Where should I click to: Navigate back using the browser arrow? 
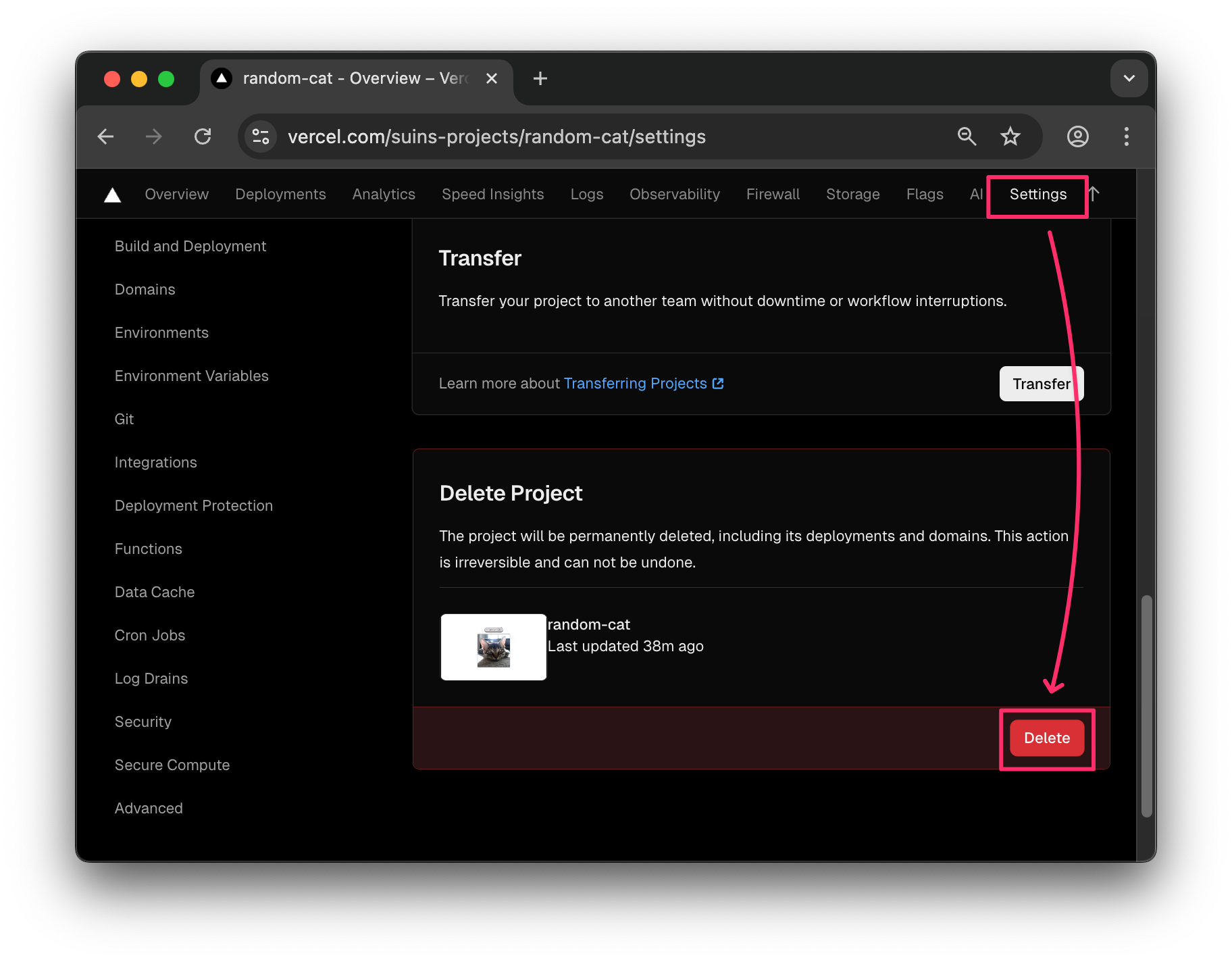(105, 136)
